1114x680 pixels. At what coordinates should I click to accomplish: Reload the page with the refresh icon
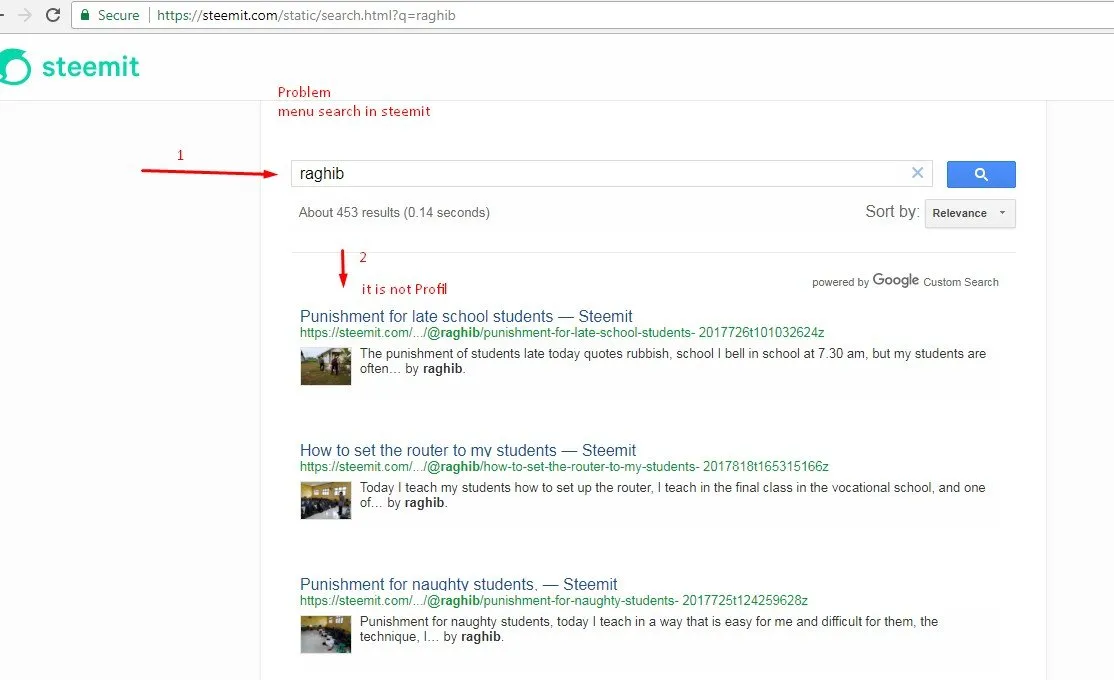pos(53,15)
